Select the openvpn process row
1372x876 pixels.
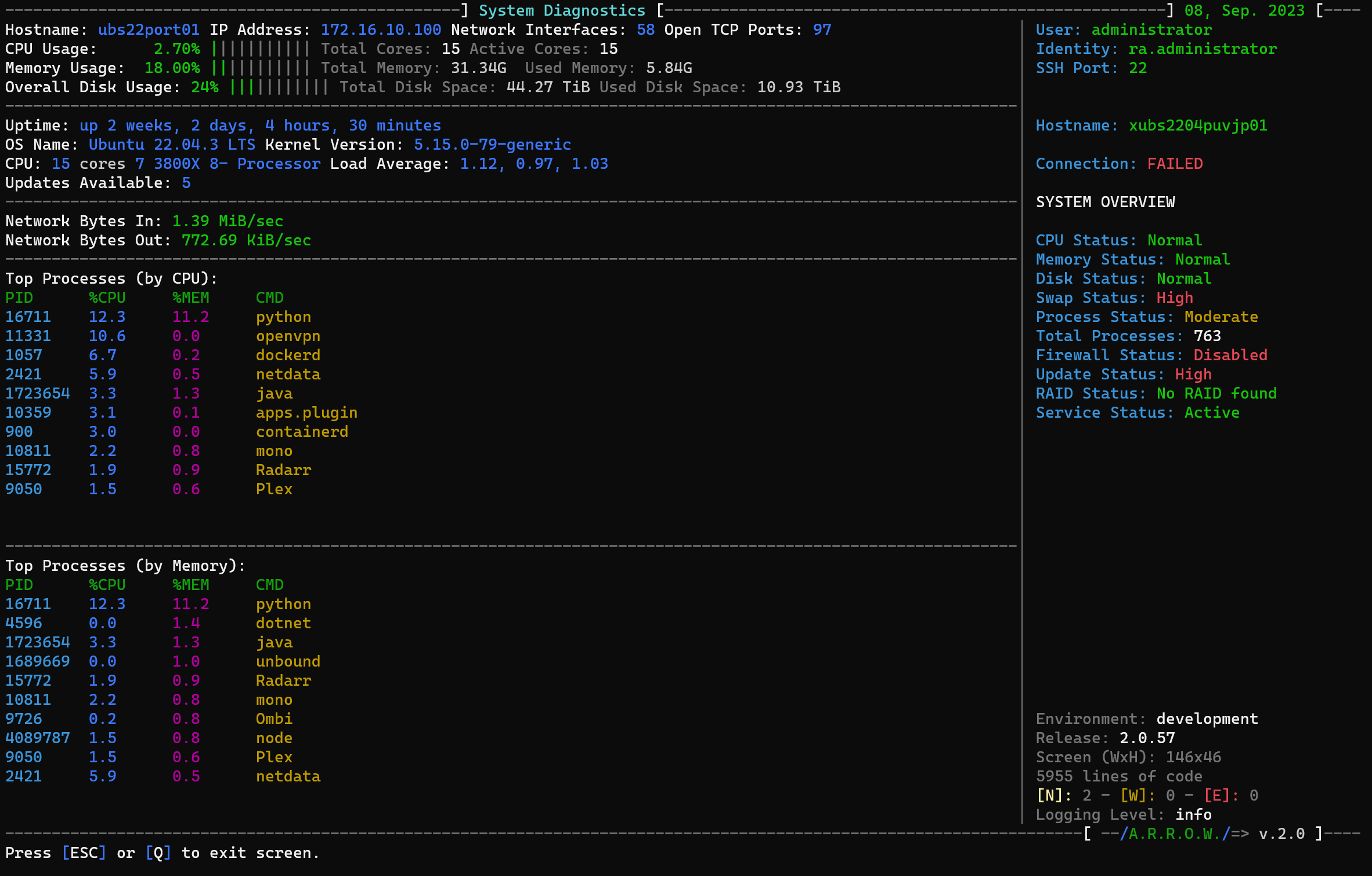point(288,336)
